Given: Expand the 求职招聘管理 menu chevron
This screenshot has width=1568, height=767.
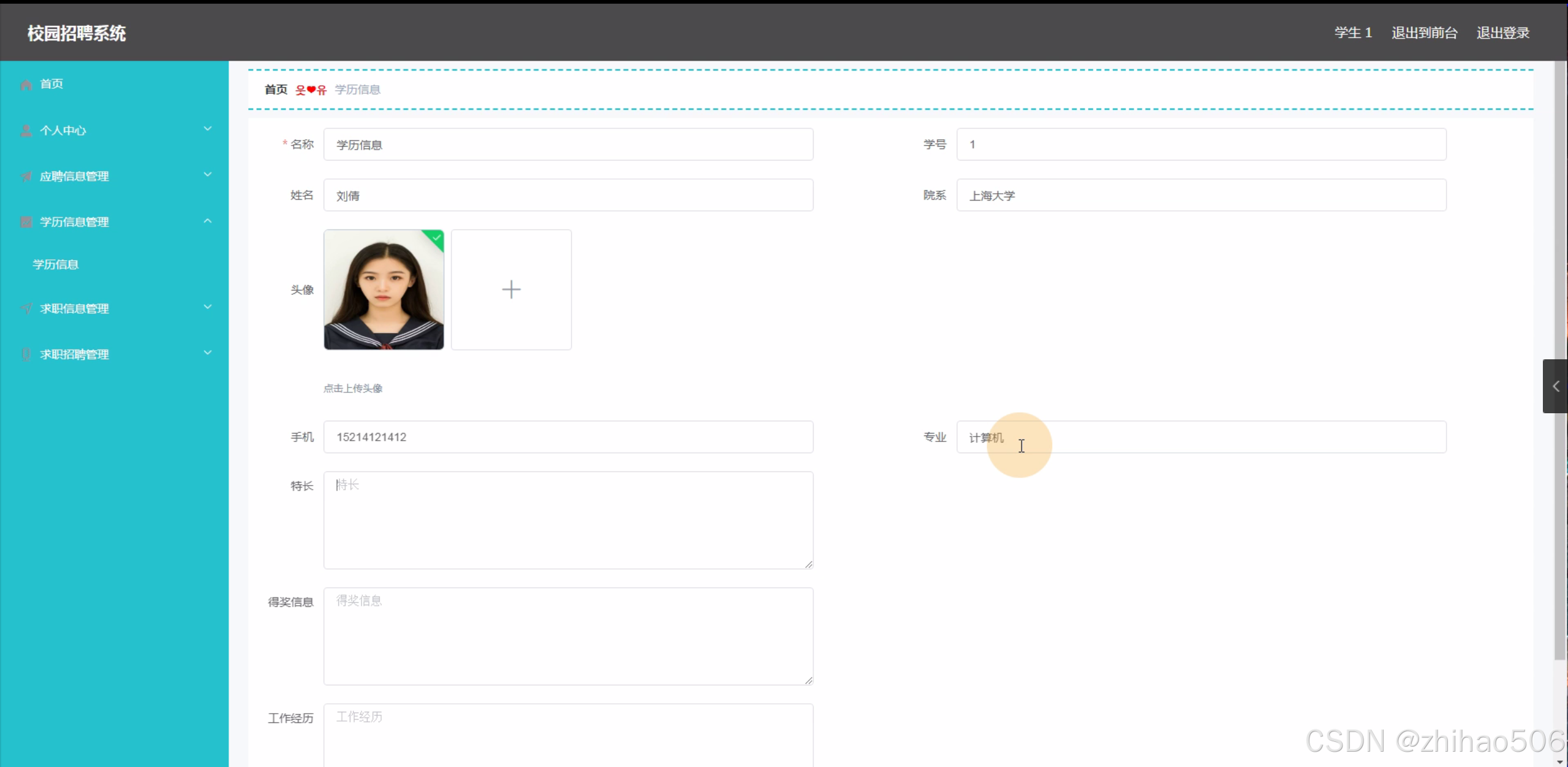Looking at the screenshot, I should tap(208, 353).
